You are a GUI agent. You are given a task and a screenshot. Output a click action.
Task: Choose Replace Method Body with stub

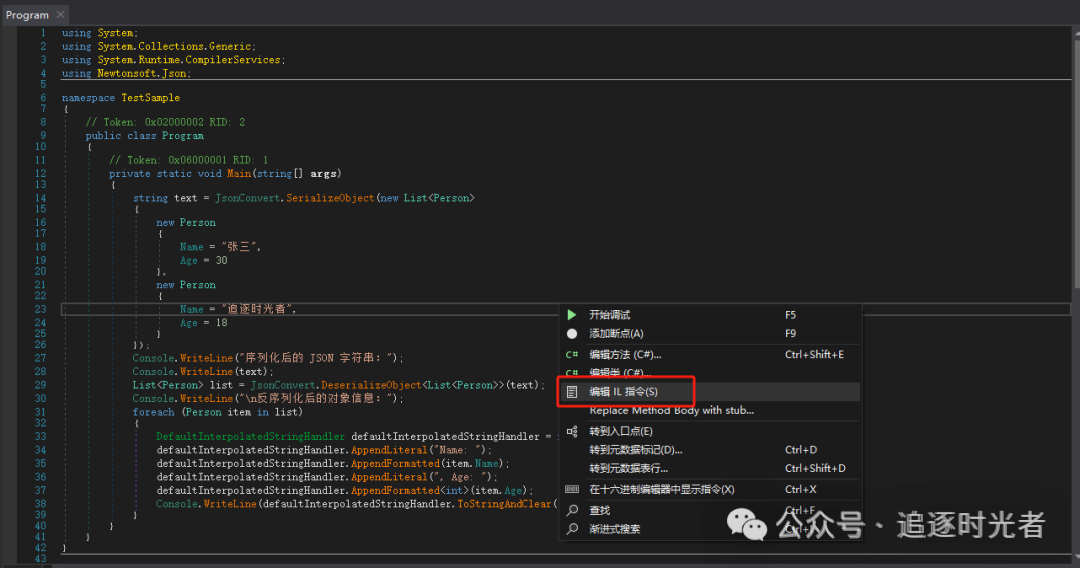coord(671,410)
